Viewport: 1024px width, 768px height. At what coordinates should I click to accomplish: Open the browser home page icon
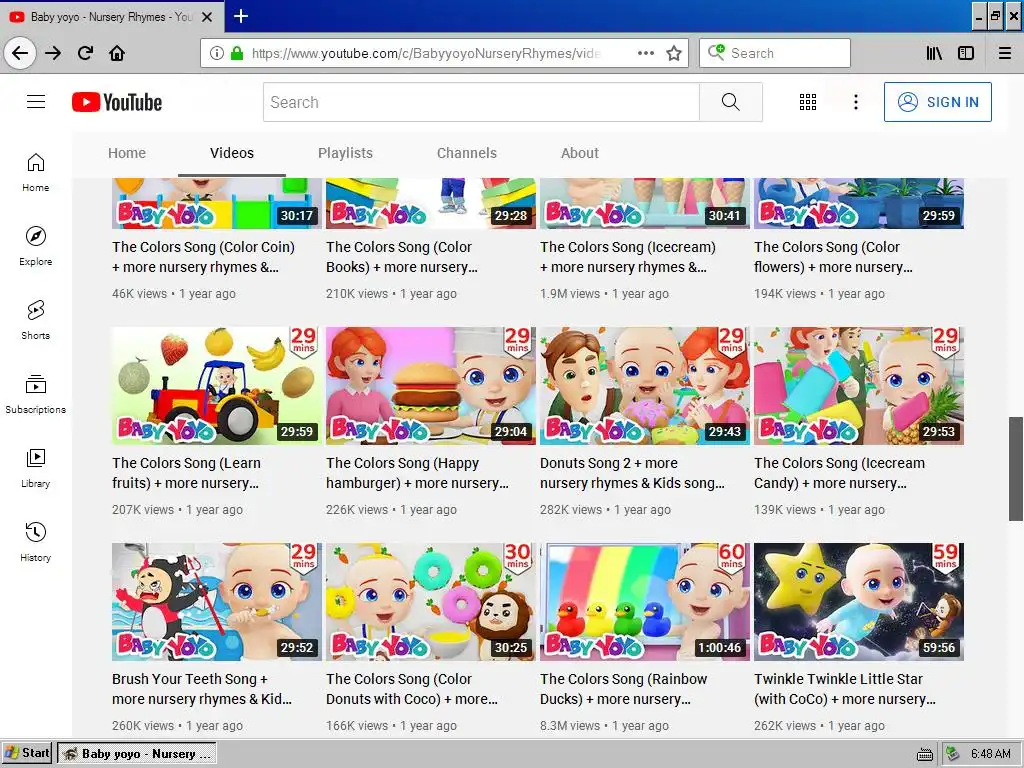tap(117, 53)
